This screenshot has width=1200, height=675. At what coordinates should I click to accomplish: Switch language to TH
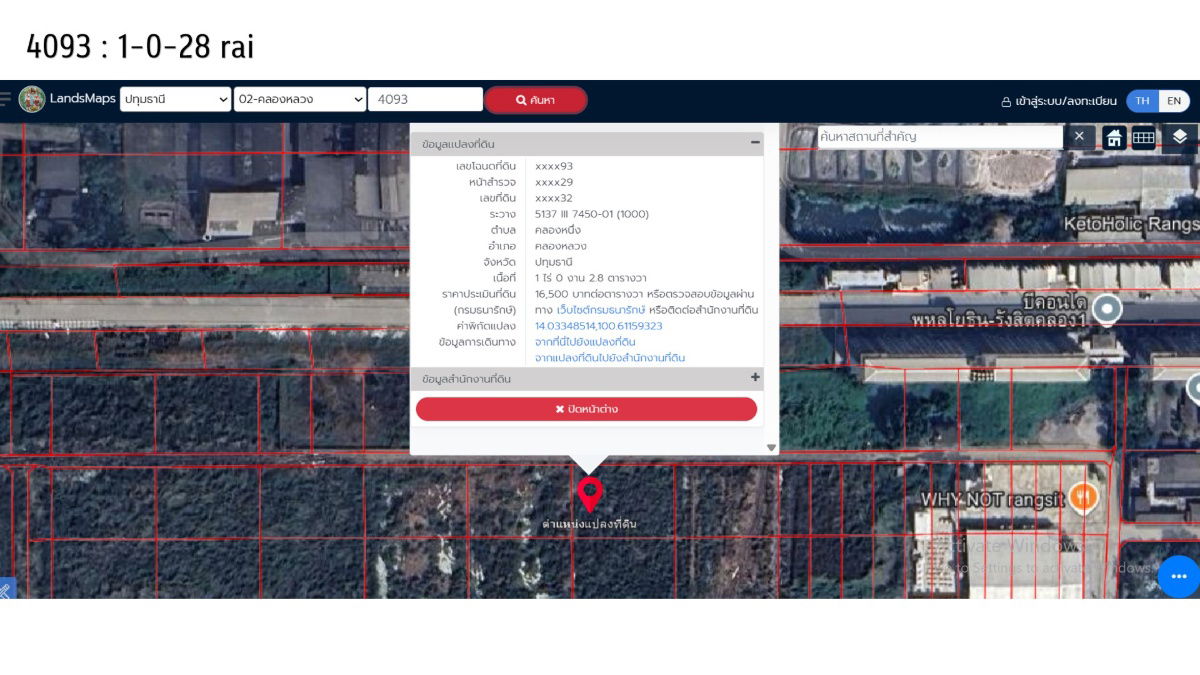[1142, 101]
